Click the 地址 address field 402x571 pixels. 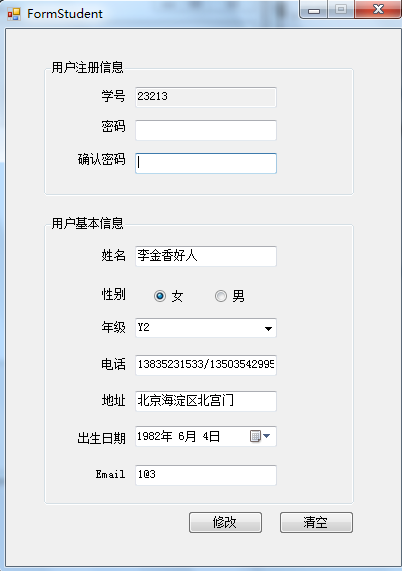point(206,401)
